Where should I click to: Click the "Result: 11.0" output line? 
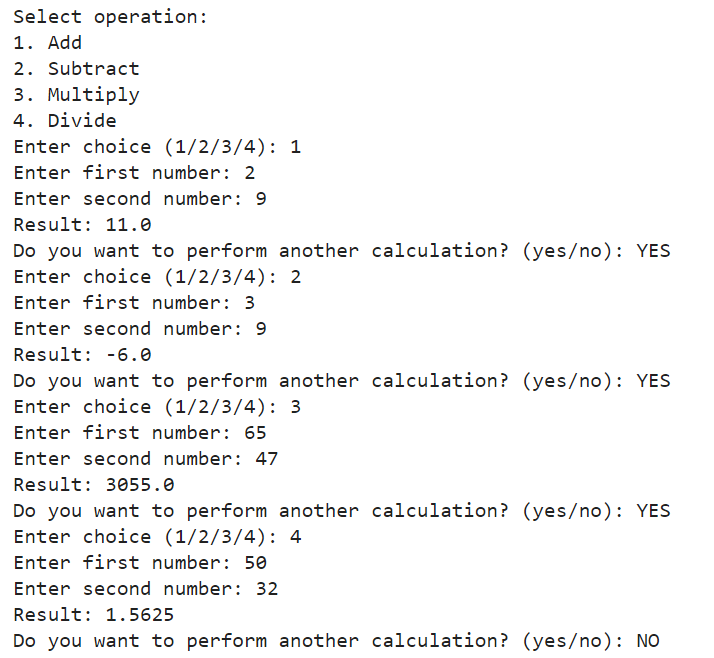(82, 225)
